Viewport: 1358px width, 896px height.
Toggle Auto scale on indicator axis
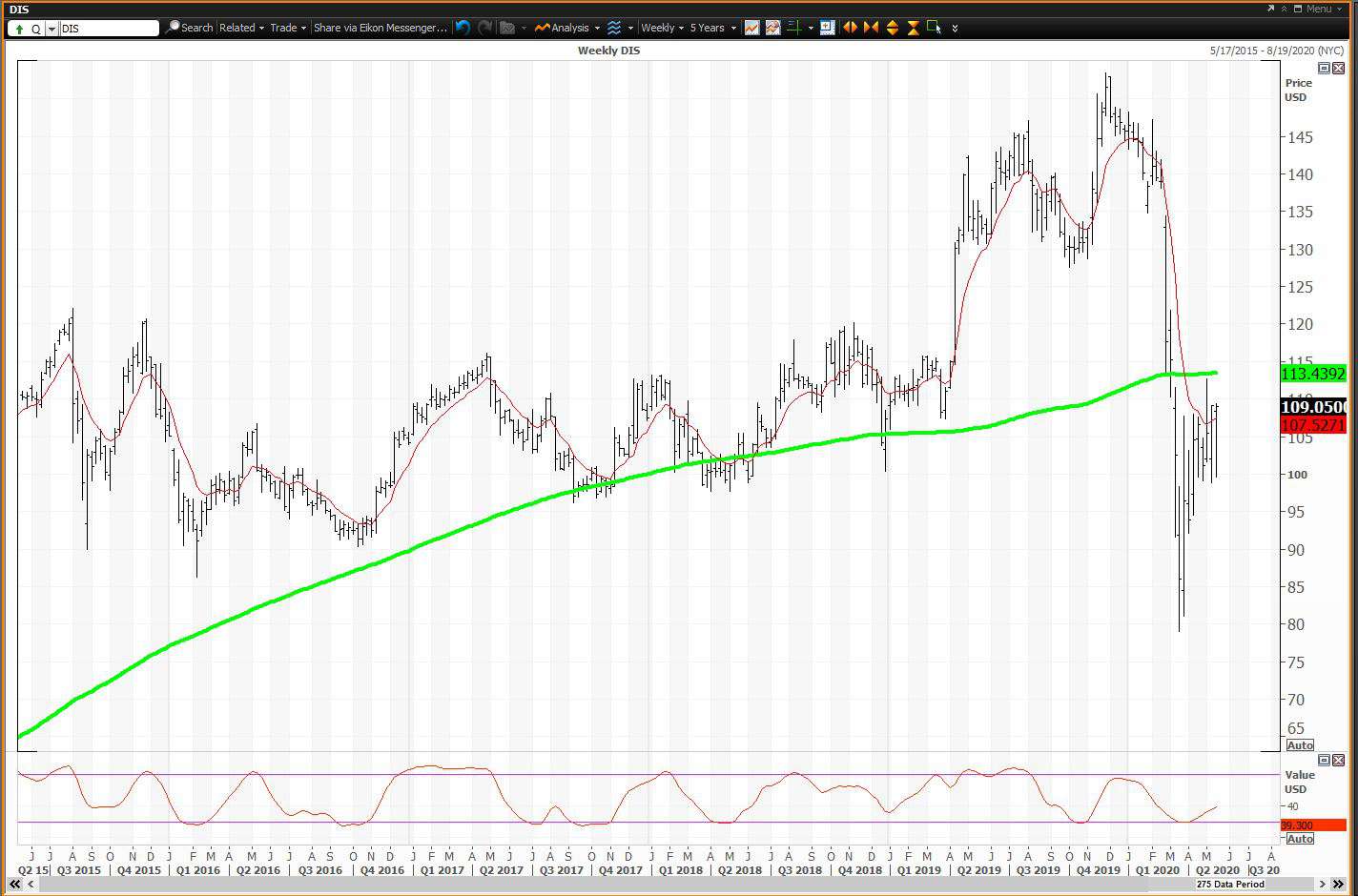(1300, 839)
